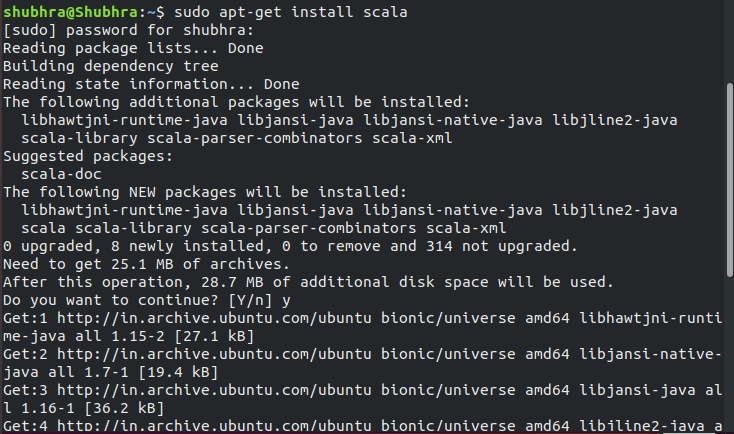Open the Get:1 archive.ubuntu.com URL

196,318
